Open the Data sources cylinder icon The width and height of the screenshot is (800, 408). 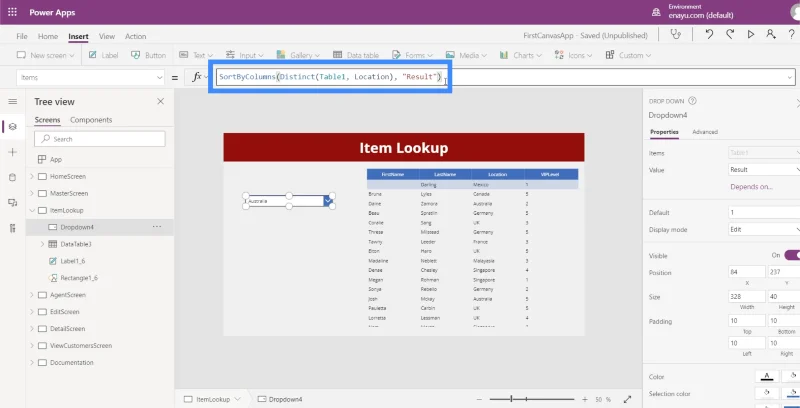click(x=13, y=177)
